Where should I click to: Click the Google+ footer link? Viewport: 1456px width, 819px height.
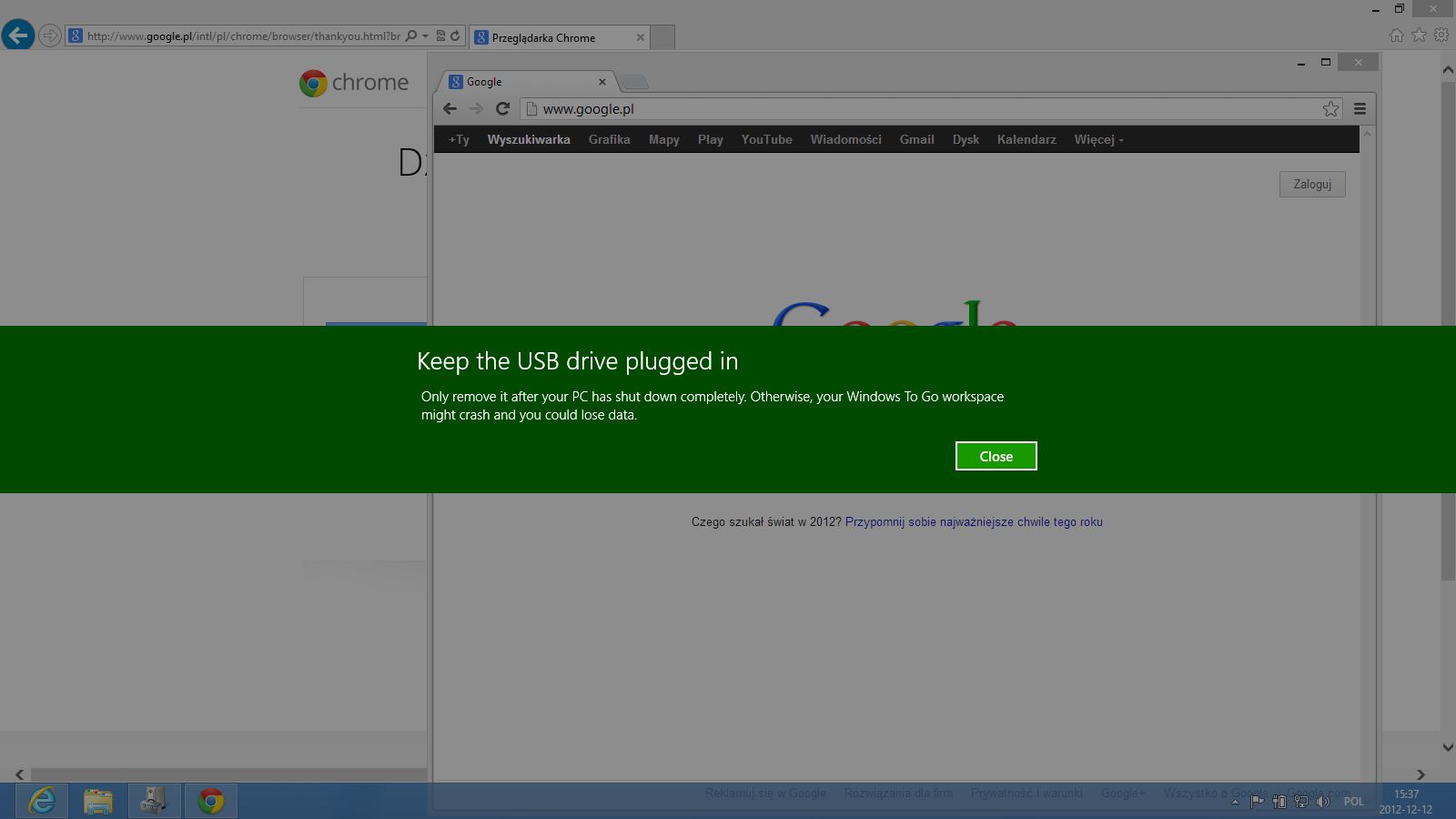1123,793
